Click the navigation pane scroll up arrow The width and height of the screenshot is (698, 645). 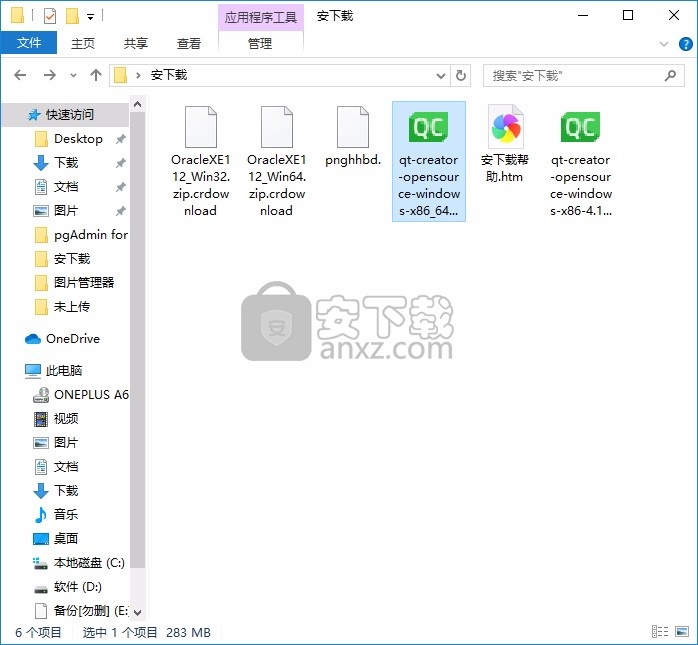point(138,105)
